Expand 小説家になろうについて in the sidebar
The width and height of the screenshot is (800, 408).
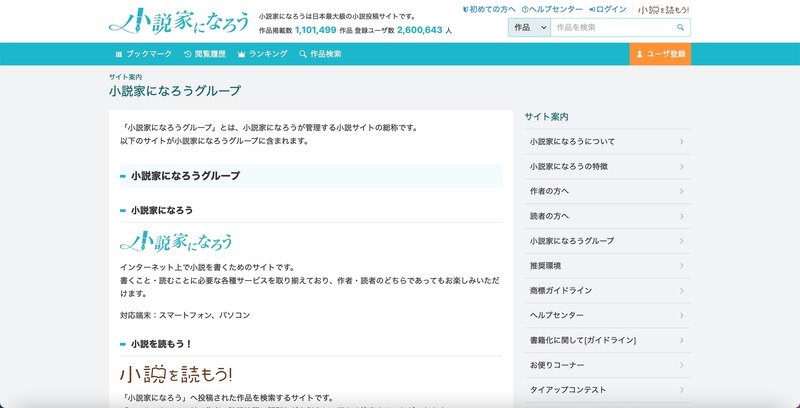(x=607, y=142)
